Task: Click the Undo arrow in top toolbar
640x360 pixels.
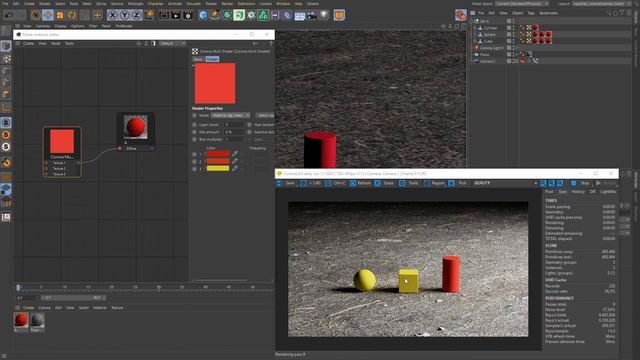Action: [9, 15]
